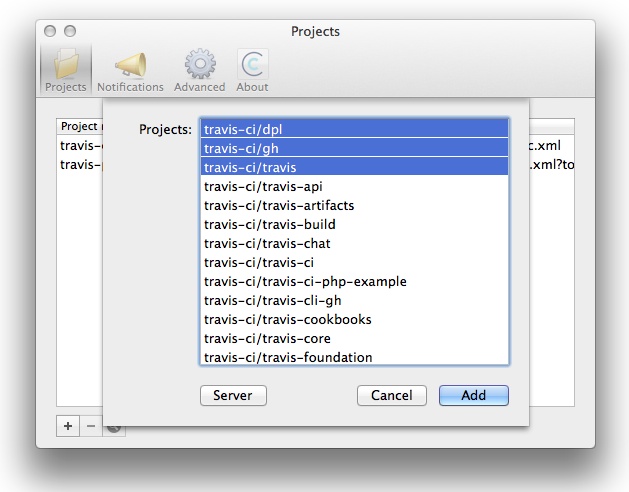Click the plus add project button
This screenshot has height=492, width=629.
[68, 426]
